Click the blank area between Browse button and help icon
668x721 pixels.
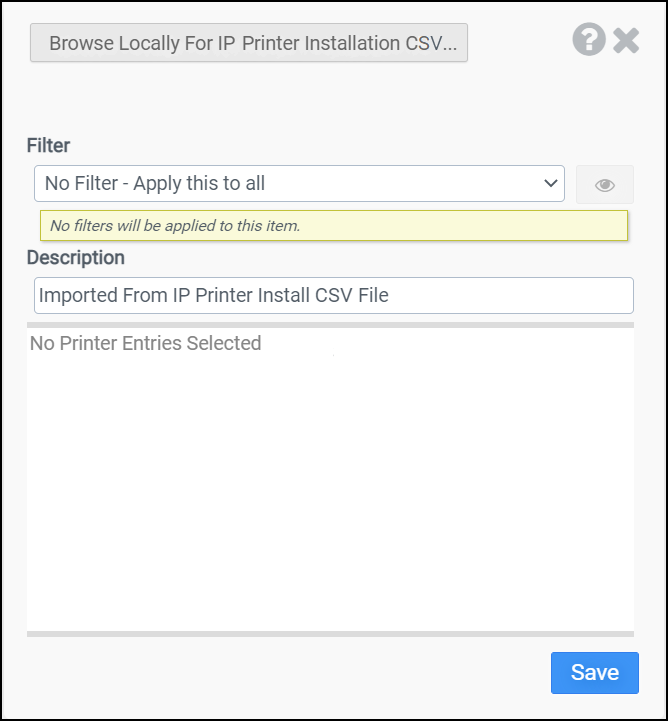click(519, 44)
